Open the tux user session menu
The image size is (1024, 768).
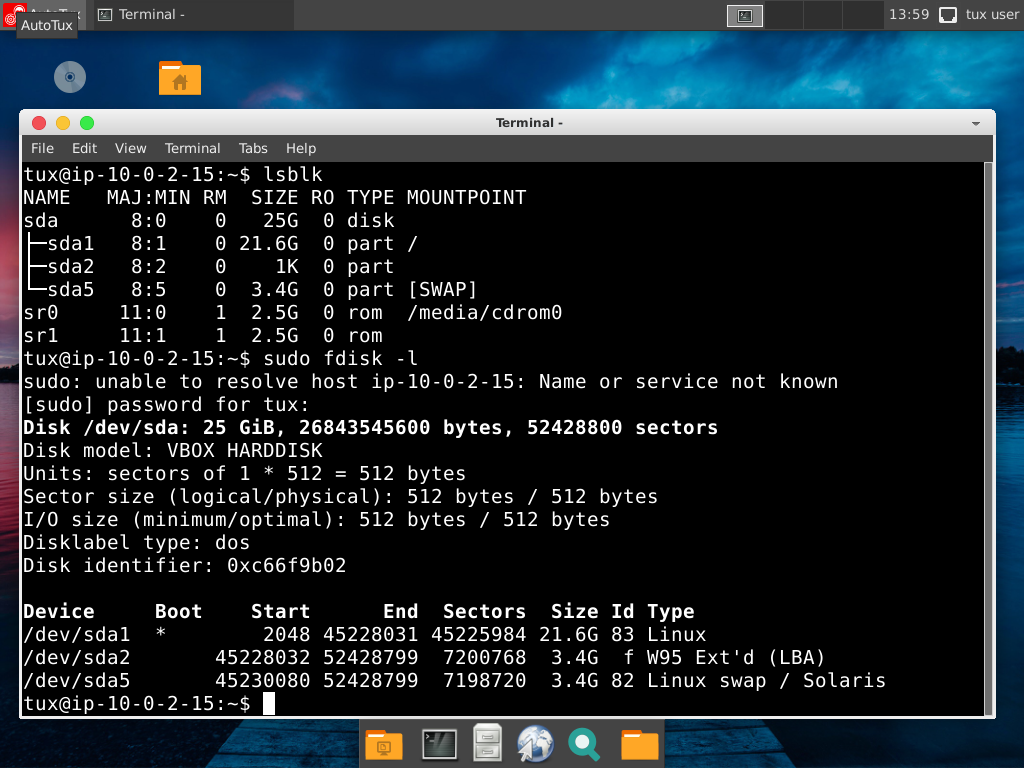tap(991, 14)
